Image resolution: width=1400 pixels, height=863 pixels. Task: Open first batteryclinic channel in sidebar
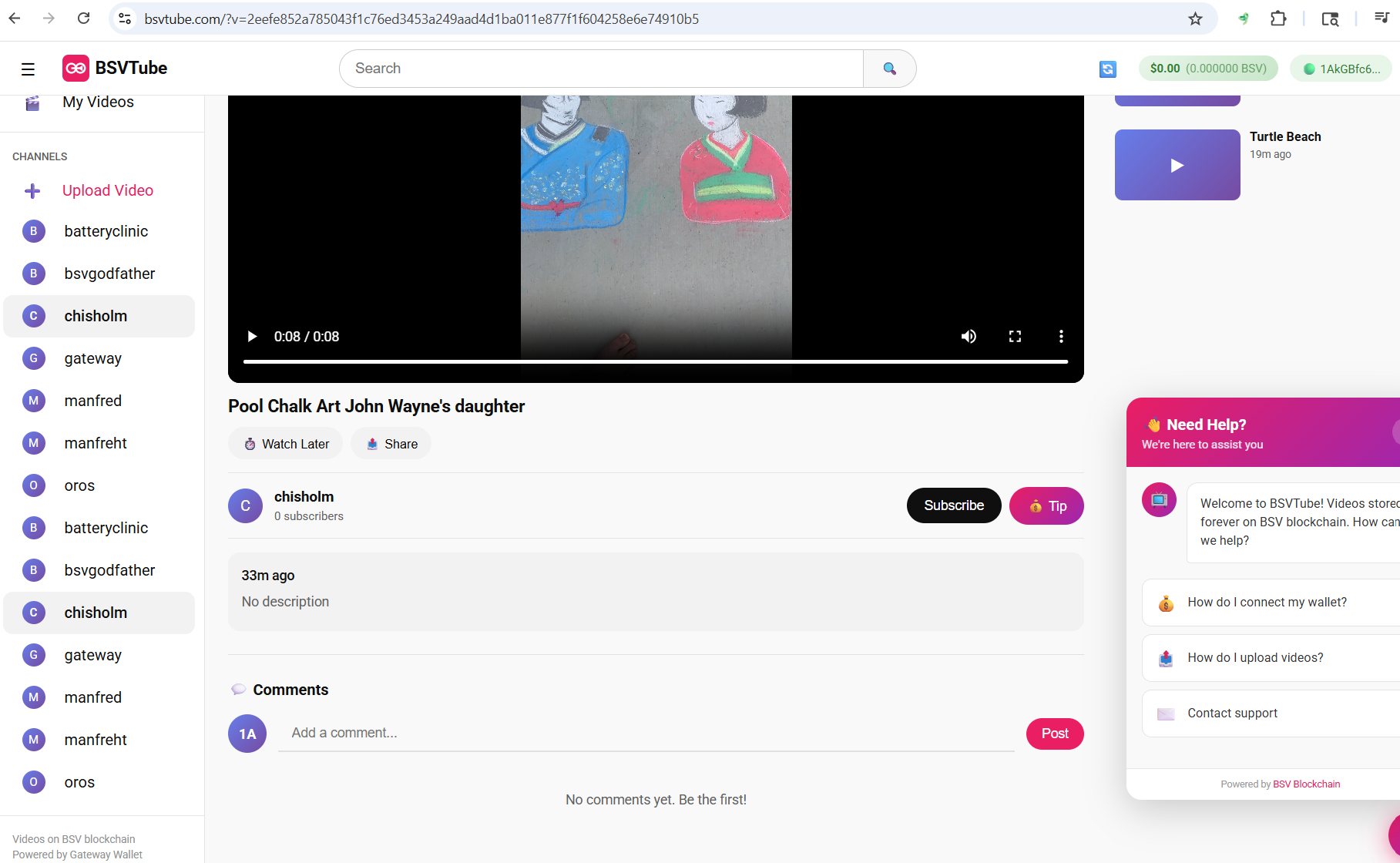(99, 231)
